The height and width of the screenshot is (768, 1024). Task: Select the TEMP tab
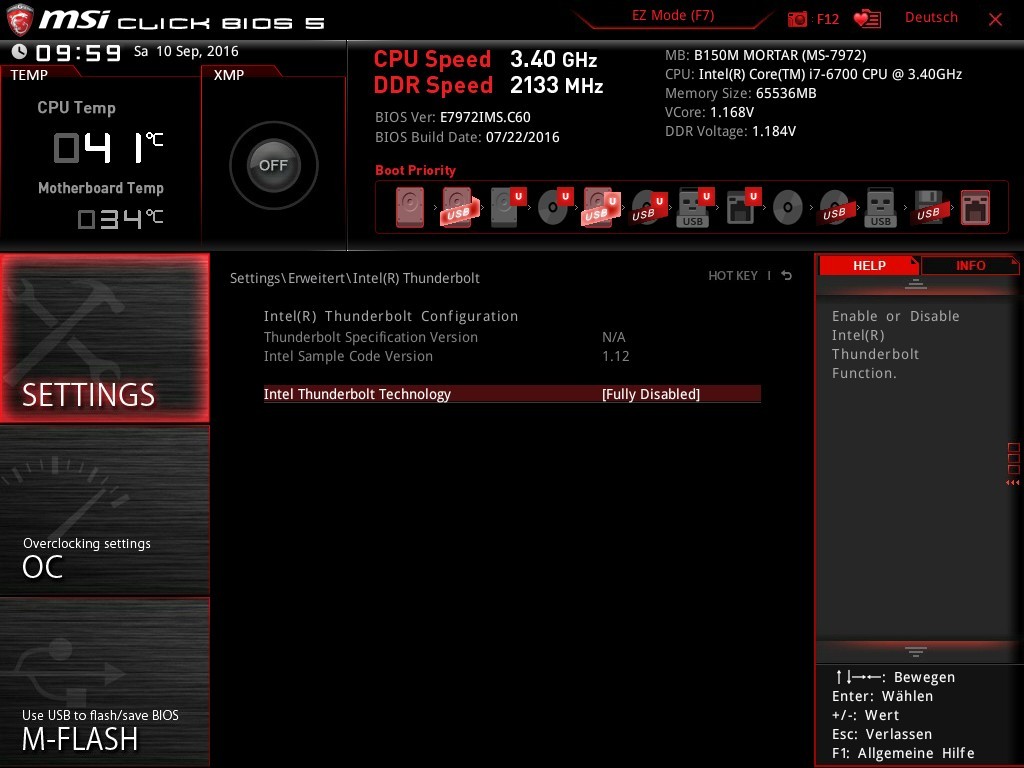pos(29,75)
